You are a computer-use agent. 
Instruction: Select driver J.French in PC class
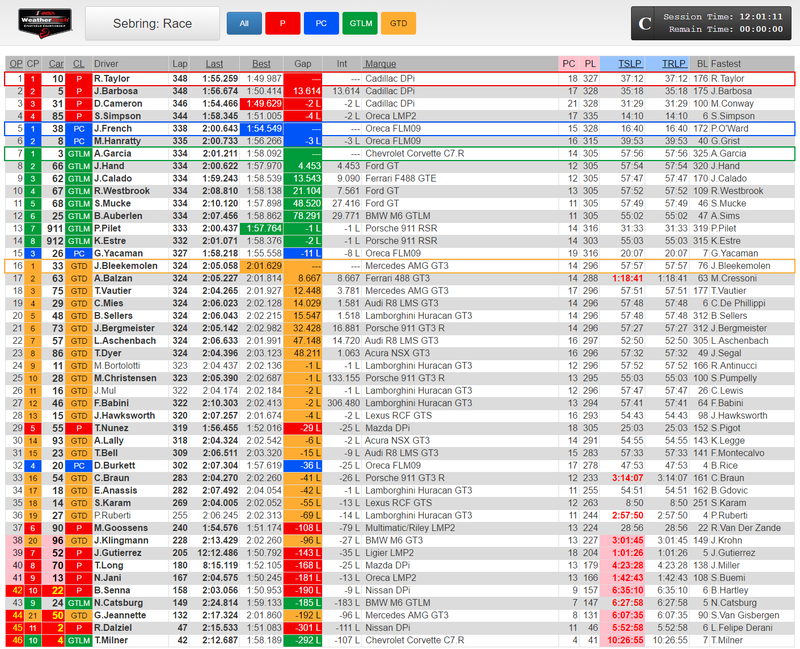[113, 129]
